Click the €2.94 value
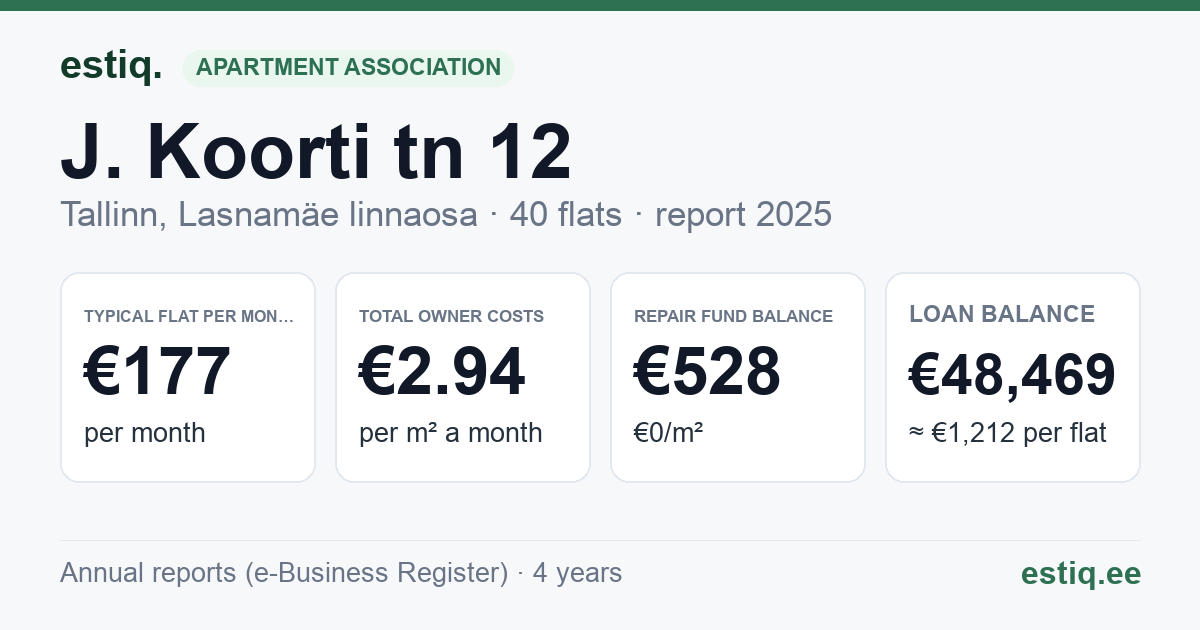Screen dimensions: 1200x630 click(x=442, y=371)
